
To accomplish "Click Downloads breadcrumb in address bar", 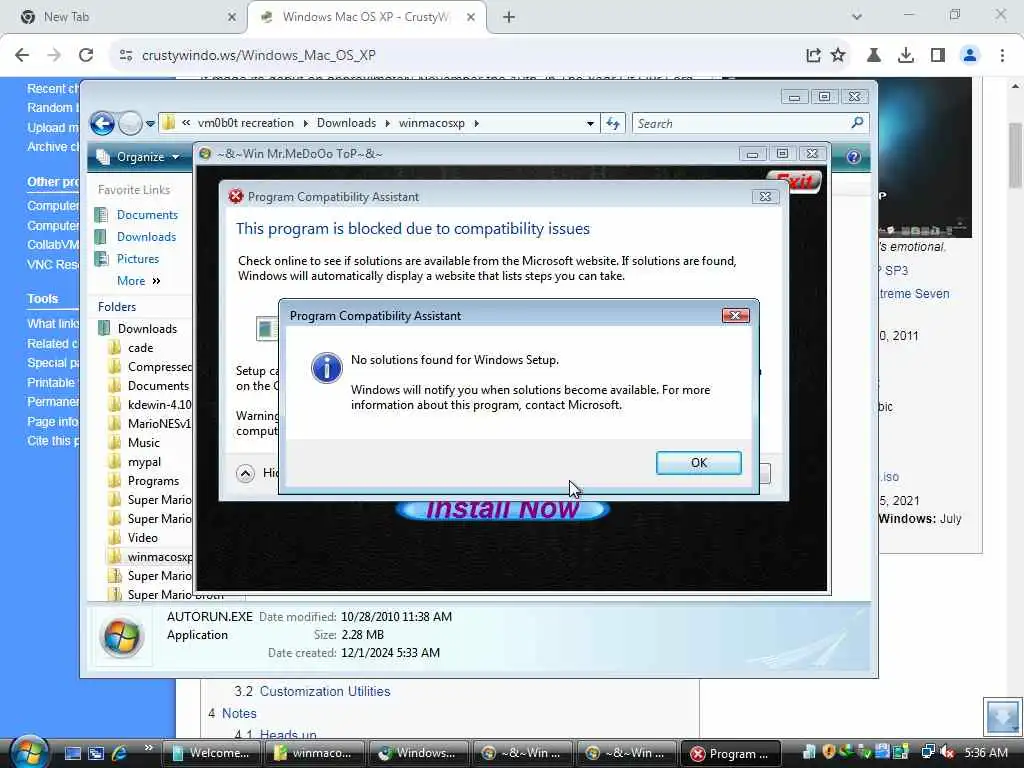I will coord(346,123).
